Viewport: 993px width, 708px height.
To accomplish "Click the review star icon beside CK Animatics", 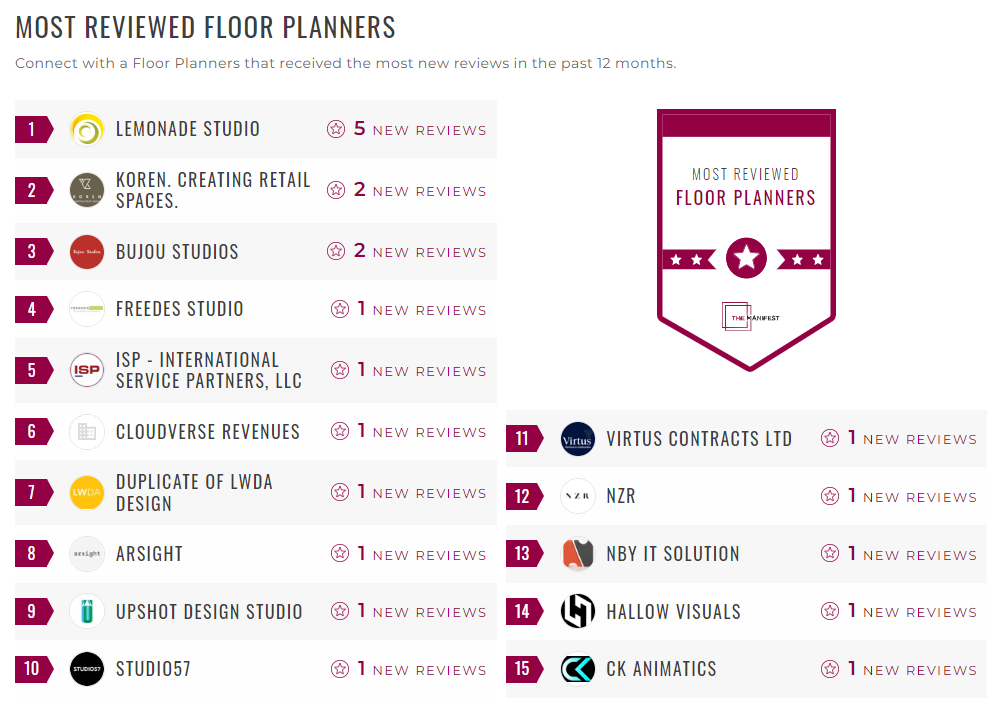I will pyautogui.click(x=828, y=669).
